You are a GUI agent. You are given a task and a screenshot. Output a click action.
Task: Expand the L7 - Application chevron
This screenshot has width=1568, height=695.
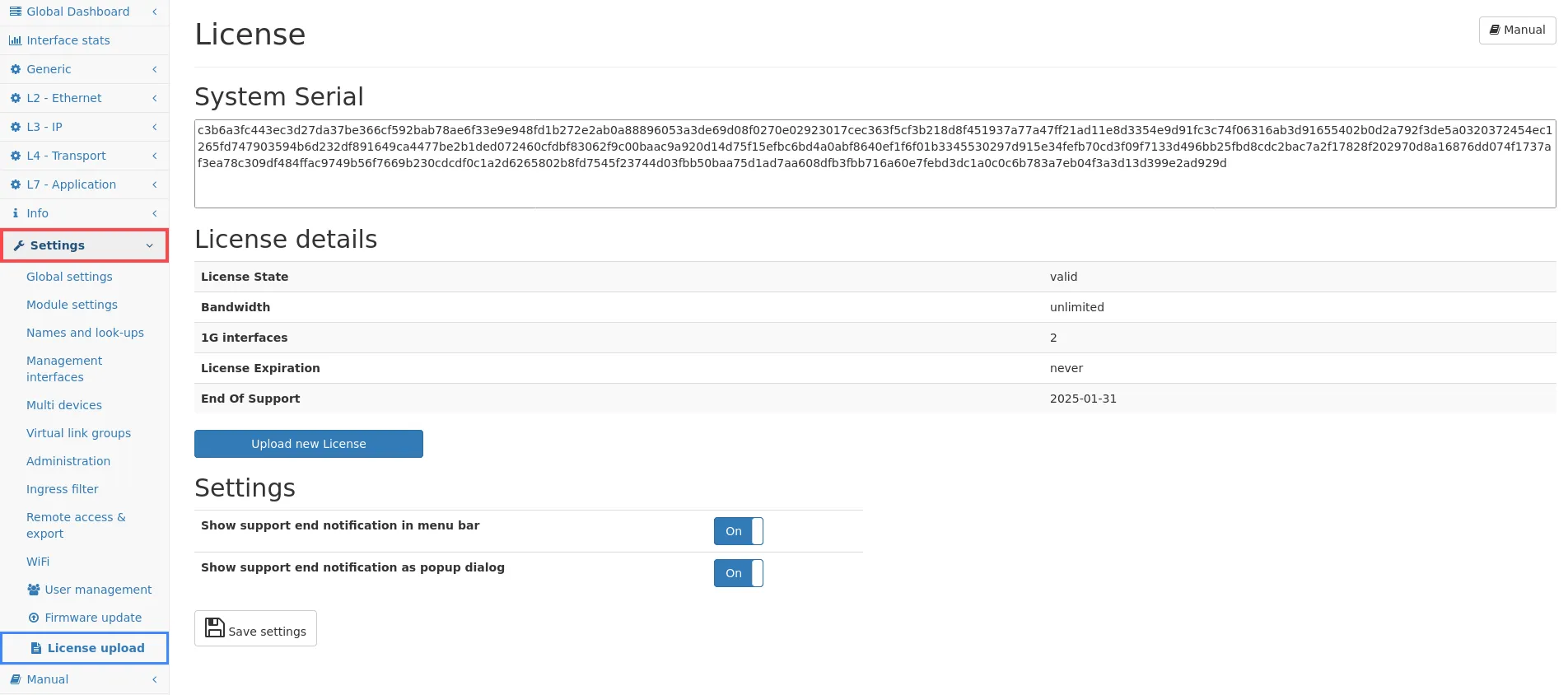154,184
